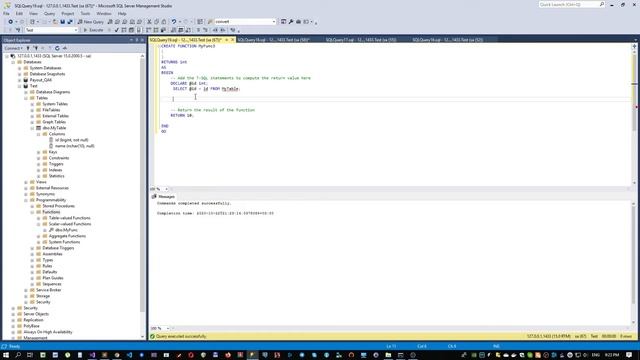
Task: Expand the System Databases node
Action: 20,68
